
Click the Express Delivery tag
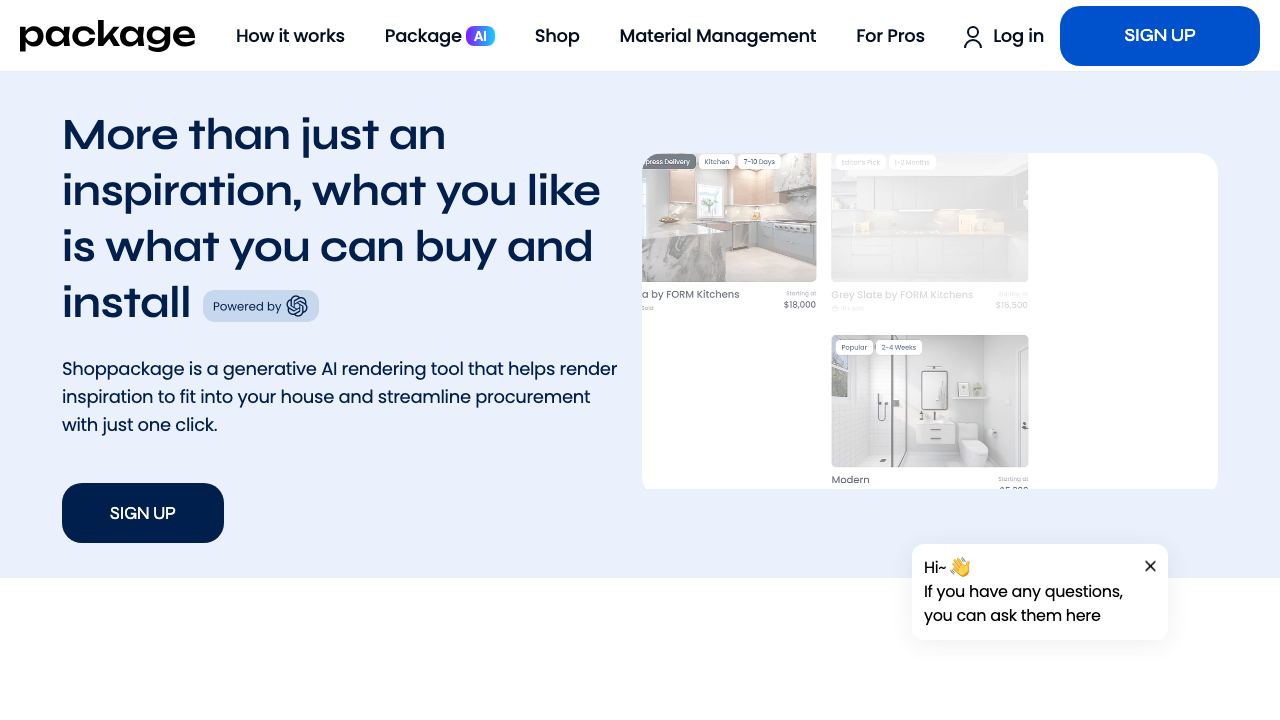point(668,161)
